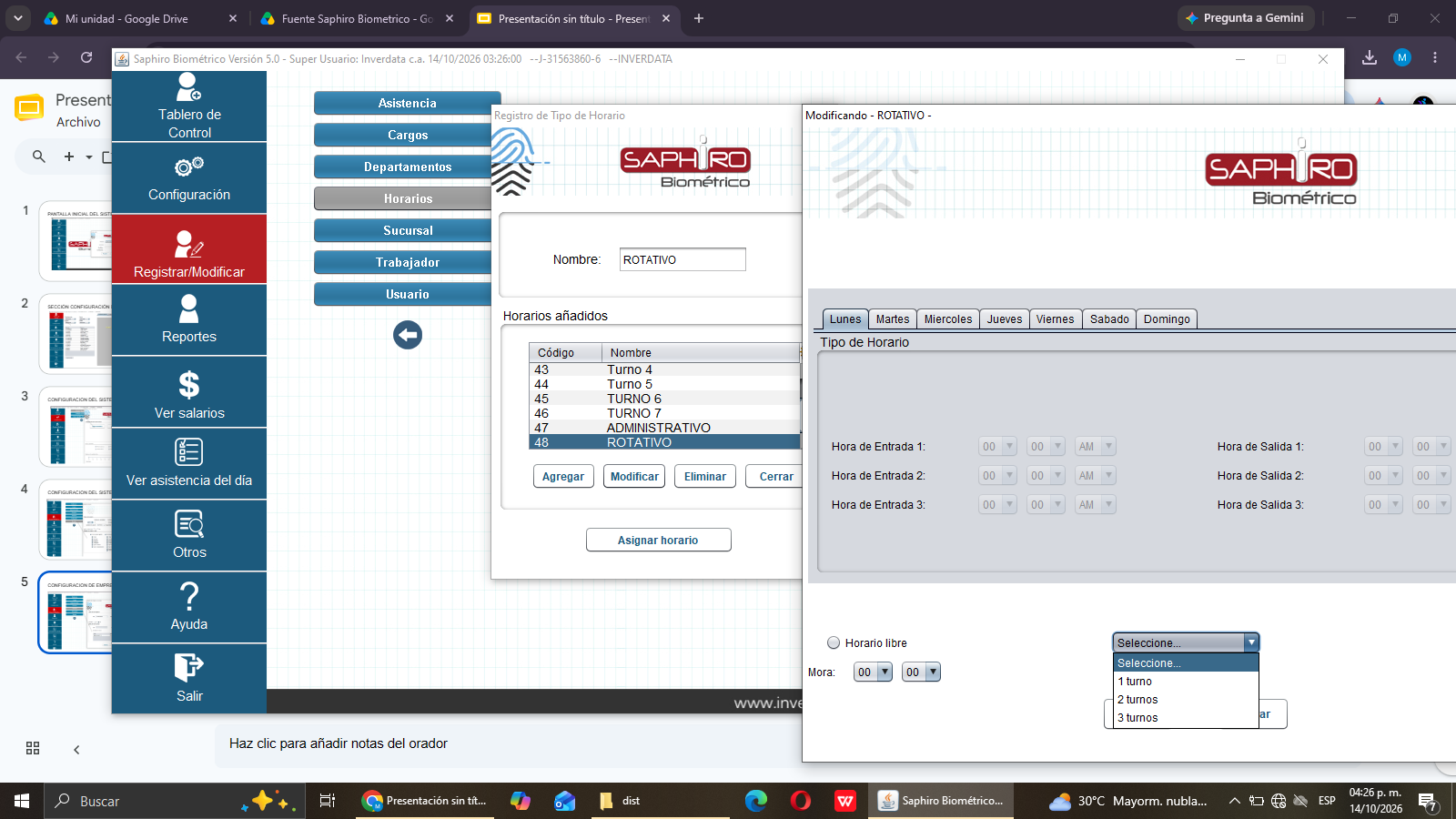Click the Modificar horario button
The width and height of the screenshot is (1456, 819).
(x=634, y=476)
